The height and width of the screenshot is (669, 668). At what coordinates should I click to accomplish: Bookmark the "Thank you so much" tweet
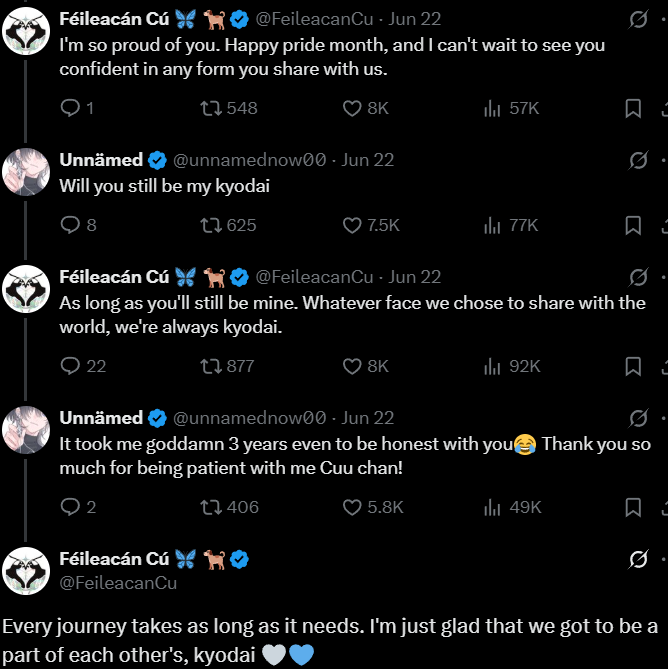click(633, 508)
